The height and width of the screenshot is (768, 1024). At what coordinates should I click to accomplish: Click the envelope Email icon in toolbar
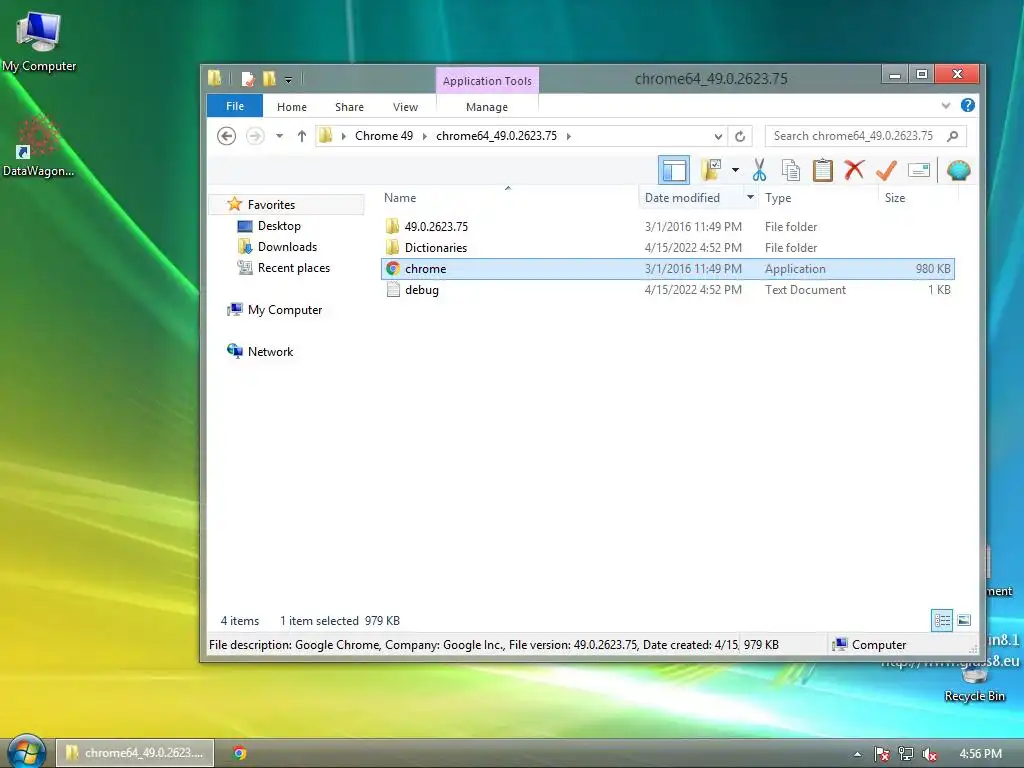click(x=918, y=170)
